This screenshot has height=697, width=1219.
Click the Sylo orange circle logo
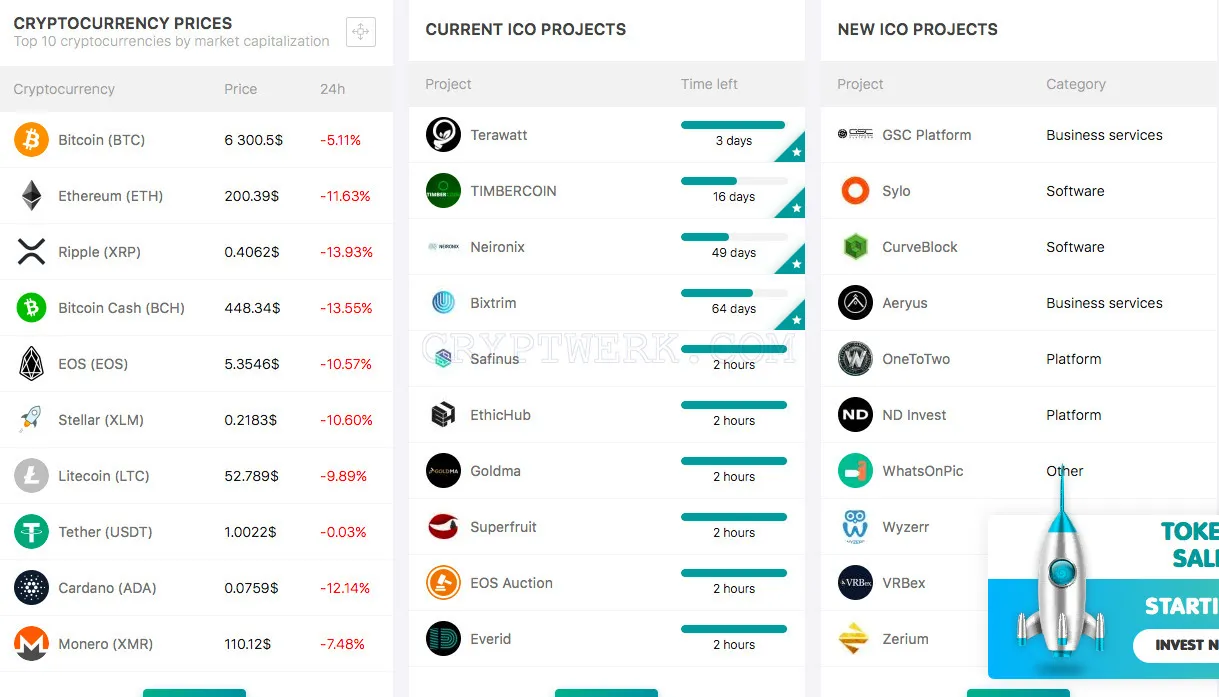click(855, 190)
